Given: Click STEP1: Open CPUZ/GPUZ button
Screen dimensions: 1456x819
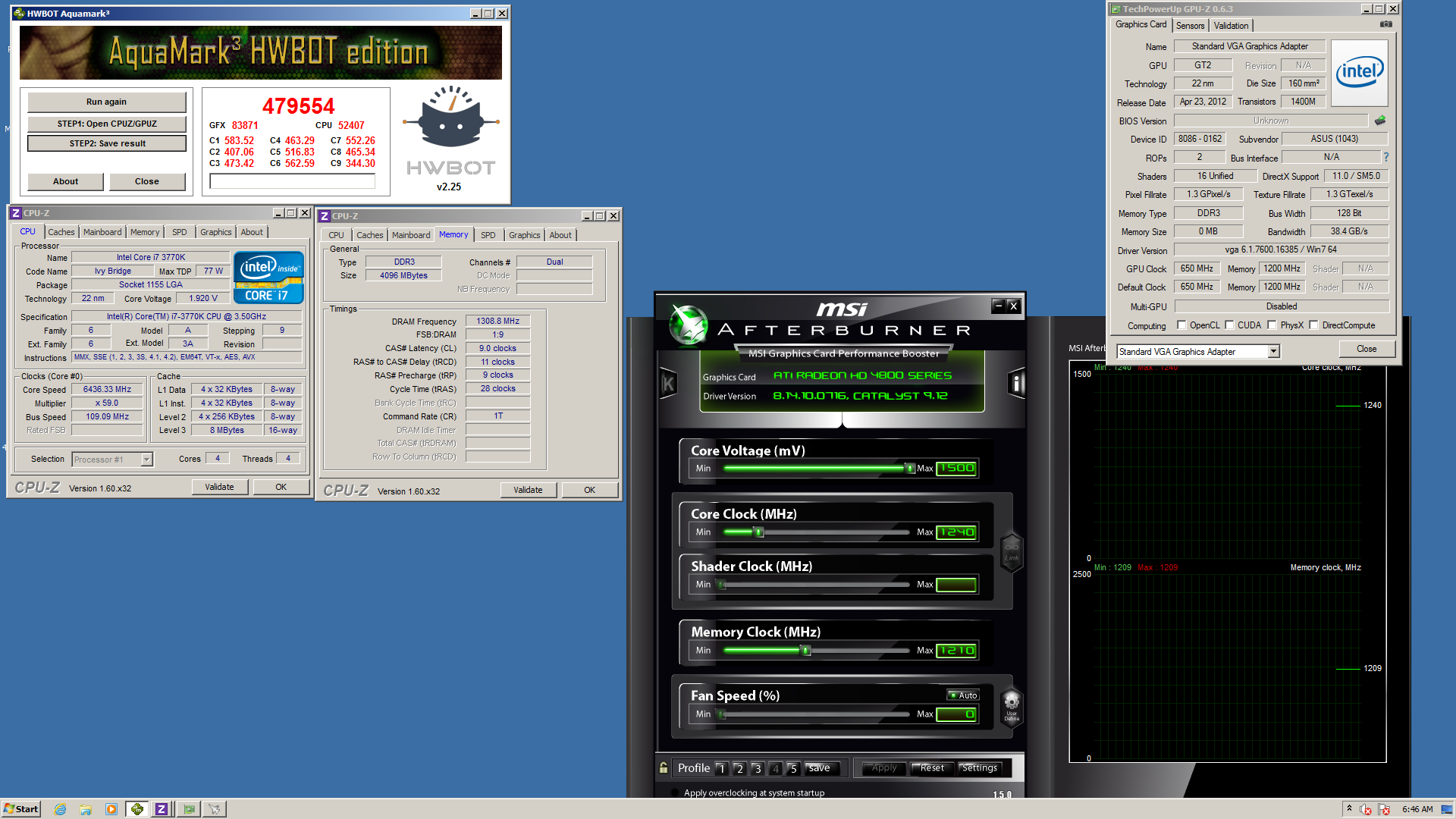Looking at the screenshot, I should point(107,124).
